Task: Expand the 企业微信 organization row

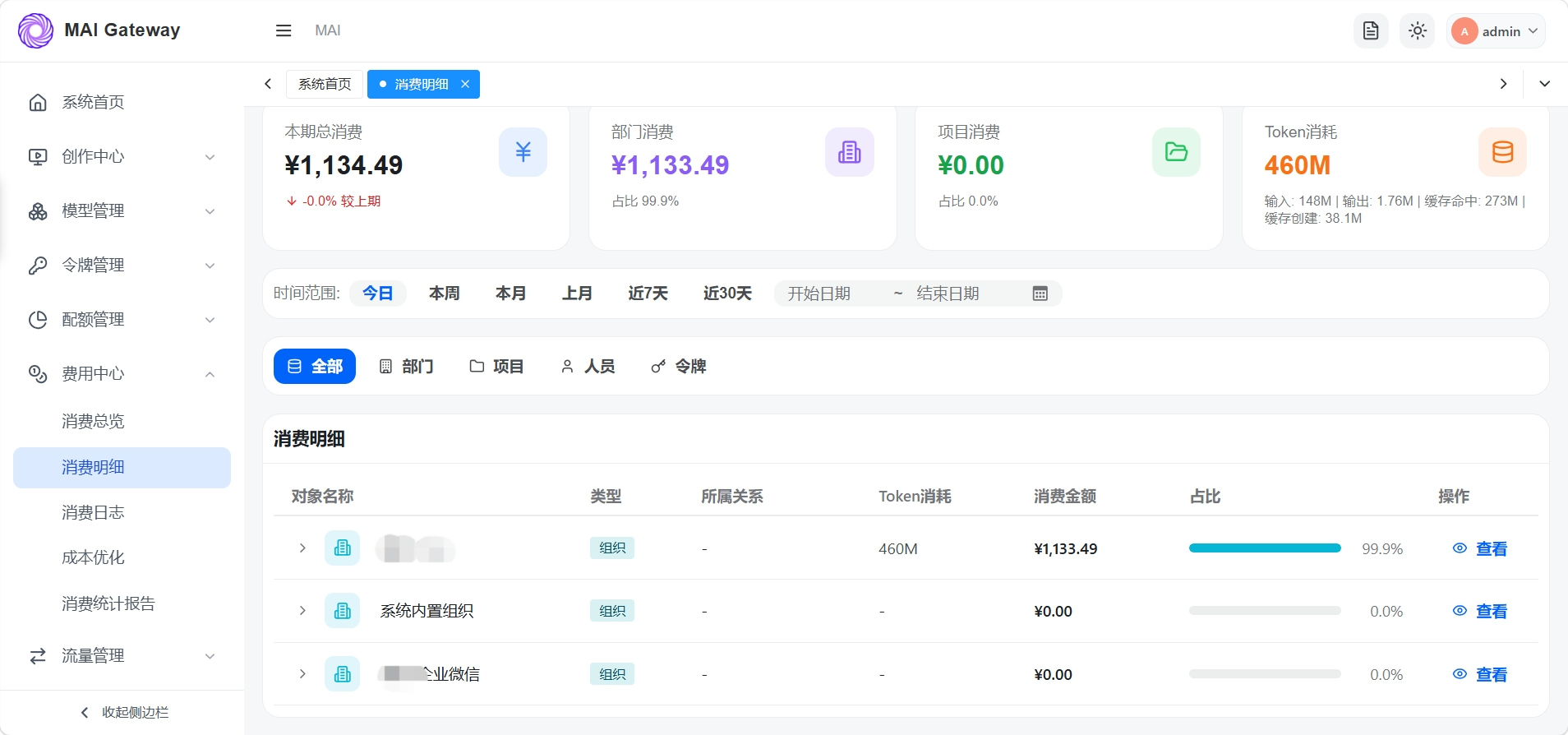Action: pyautogui.click(x=302, y=674)
